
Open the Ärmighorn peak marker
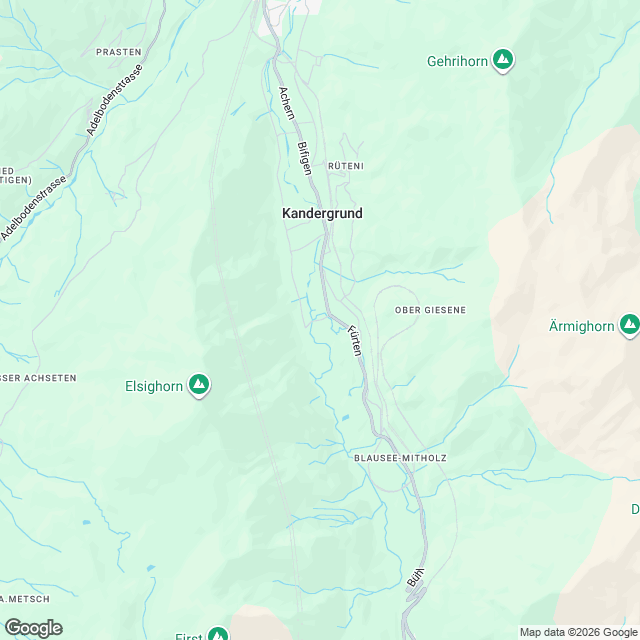click(x=629, y=325)
